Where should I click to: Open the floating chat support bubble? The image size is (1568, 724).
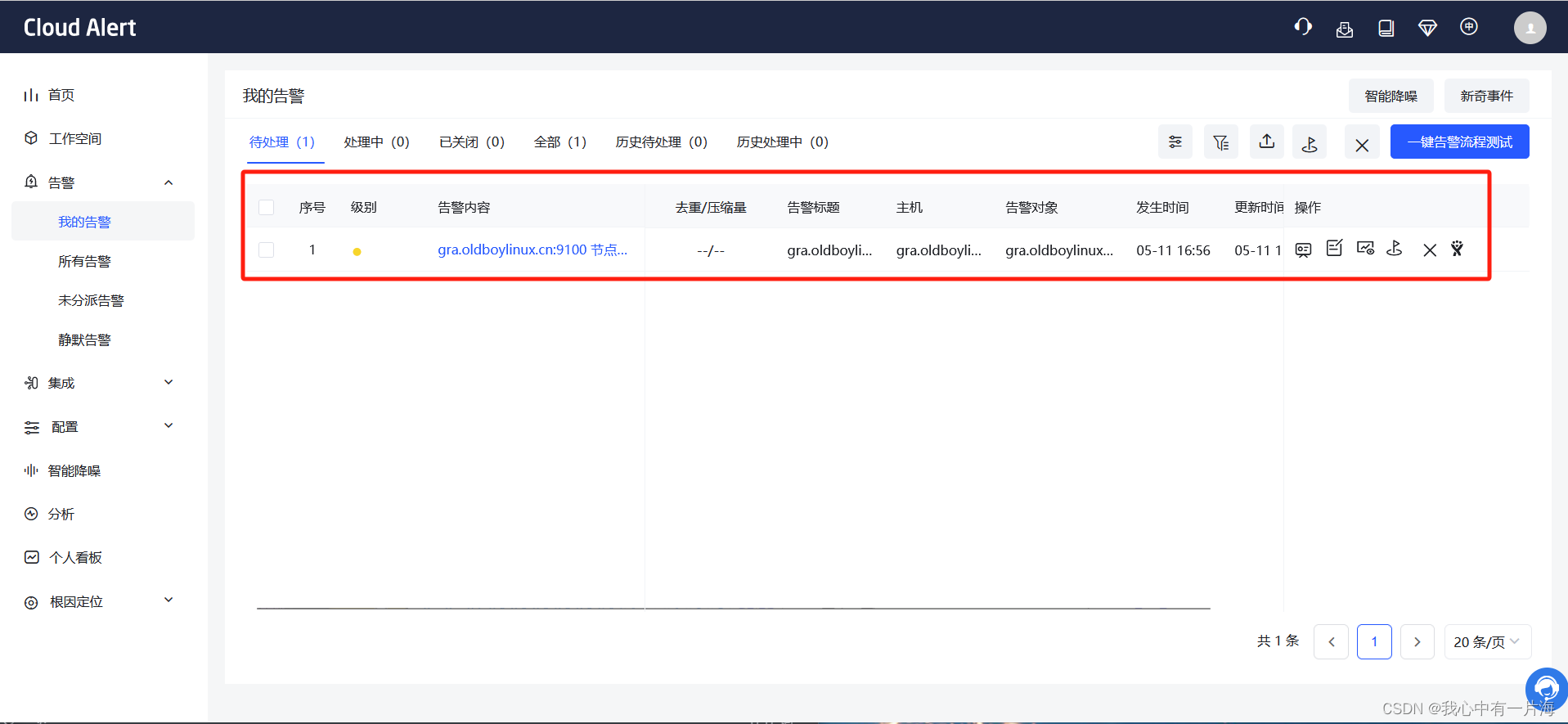(x=1546, y=688)
